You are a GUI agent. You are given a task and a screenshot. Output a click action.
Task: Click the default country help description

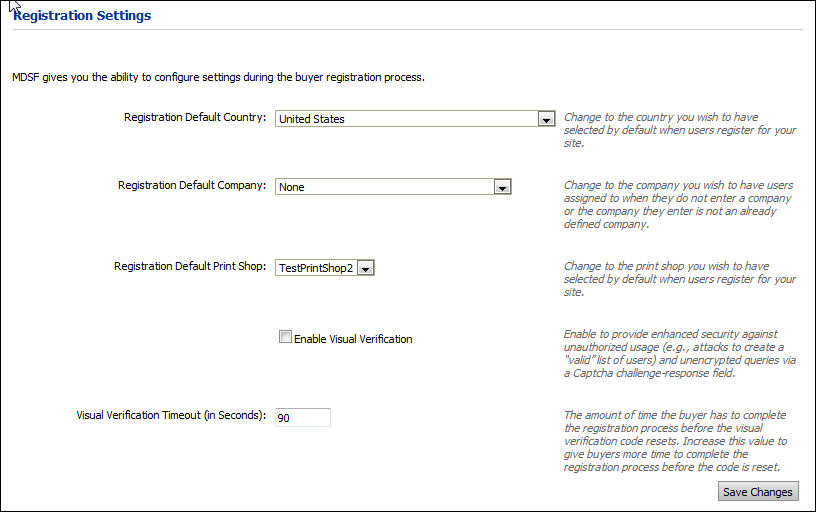[680, 130]
